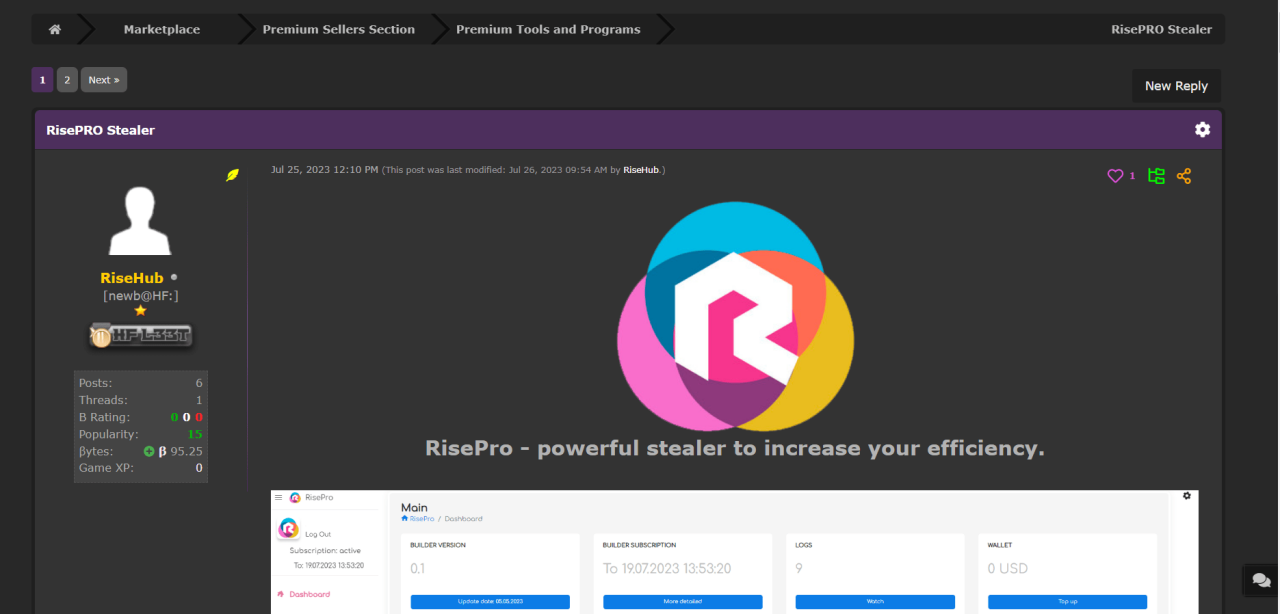Open the Marketplace breadcrumb
The image size is (1280, 614).
[162, 30]
